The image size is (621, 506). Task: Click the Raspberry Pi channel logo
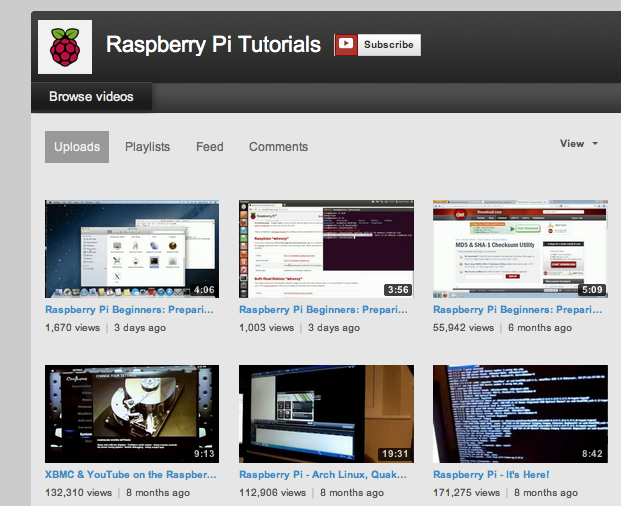[65, 46]
